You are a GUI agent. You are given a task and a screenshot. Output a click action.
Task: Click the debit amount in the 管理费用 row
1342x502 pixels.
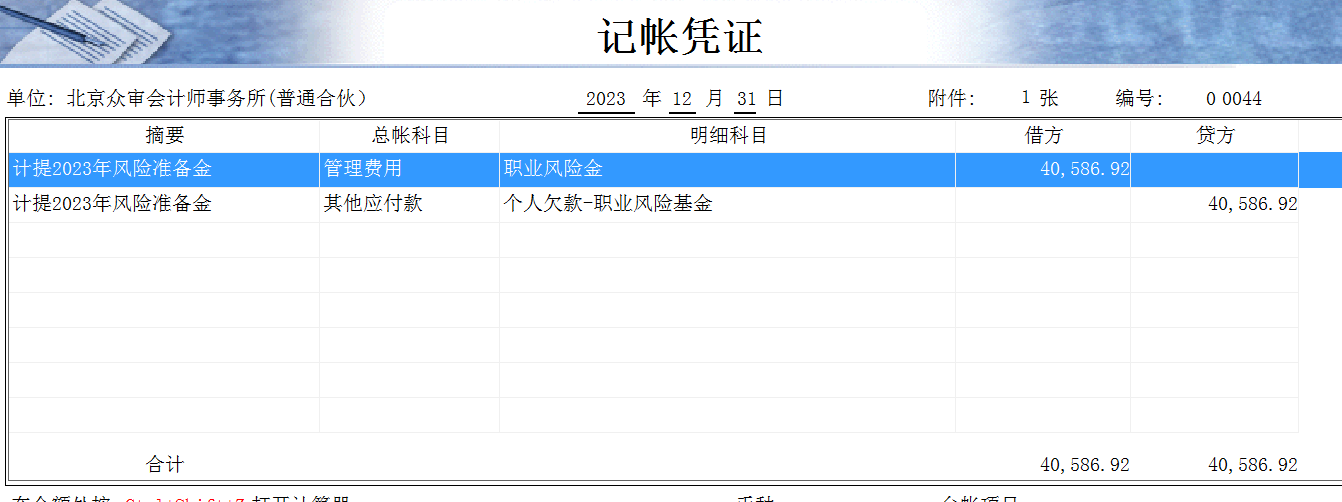1084,169
